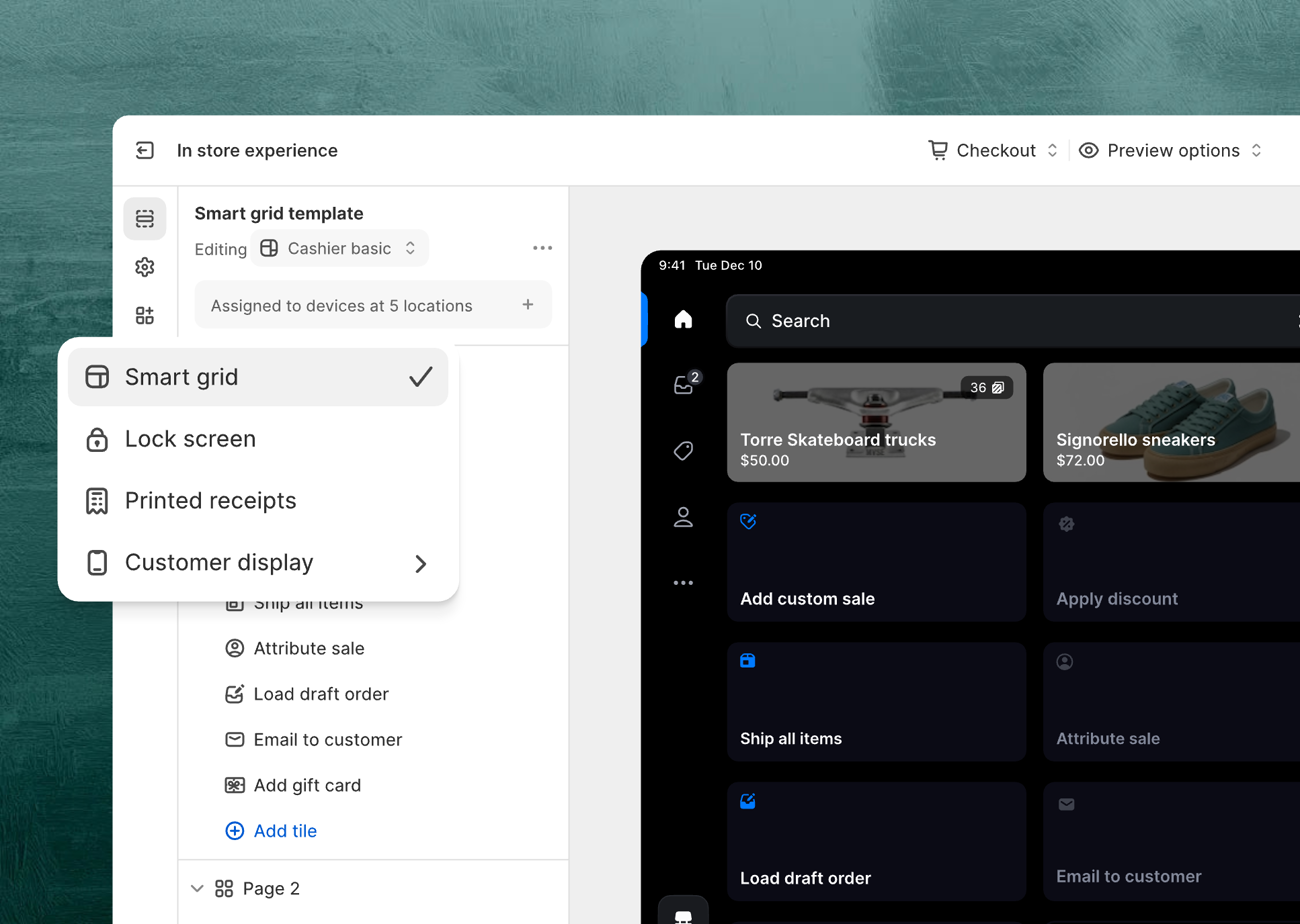Click the Load draft order tile in preview

(877, 842)
